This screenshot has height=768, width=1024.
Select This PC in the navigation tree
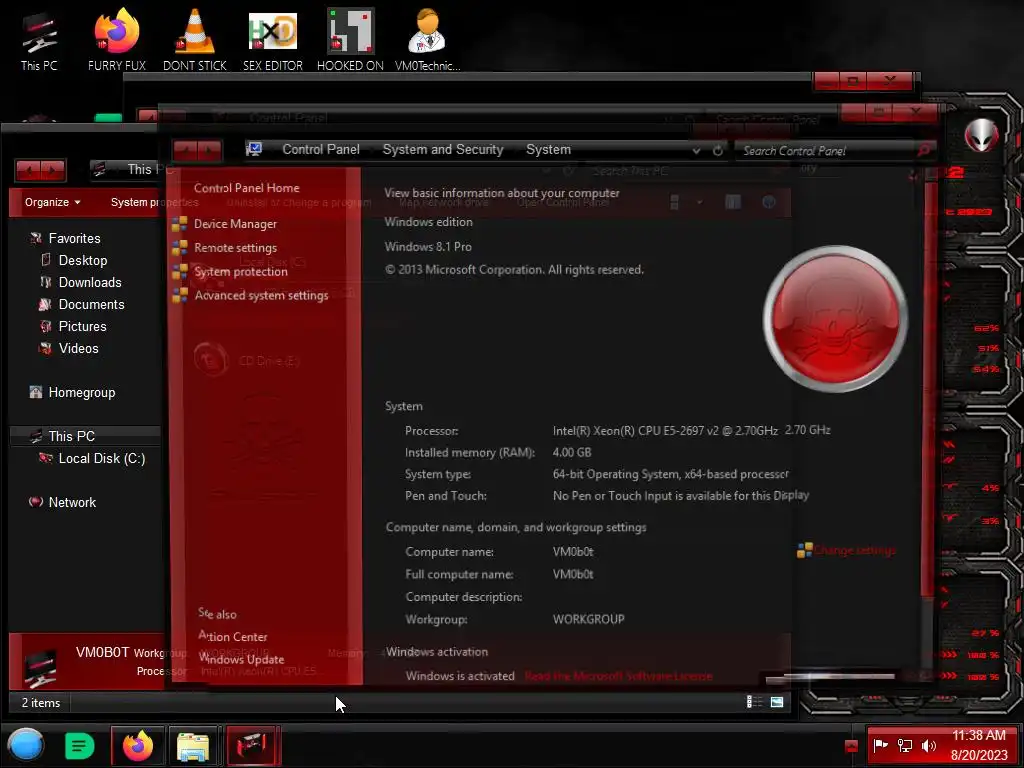71,436
